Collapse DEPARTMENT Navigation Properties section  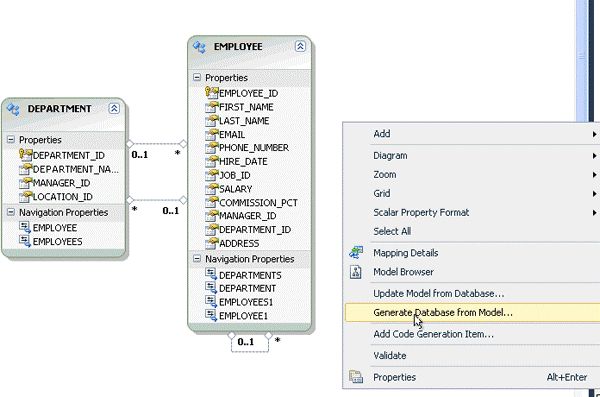tap(11, 212)
